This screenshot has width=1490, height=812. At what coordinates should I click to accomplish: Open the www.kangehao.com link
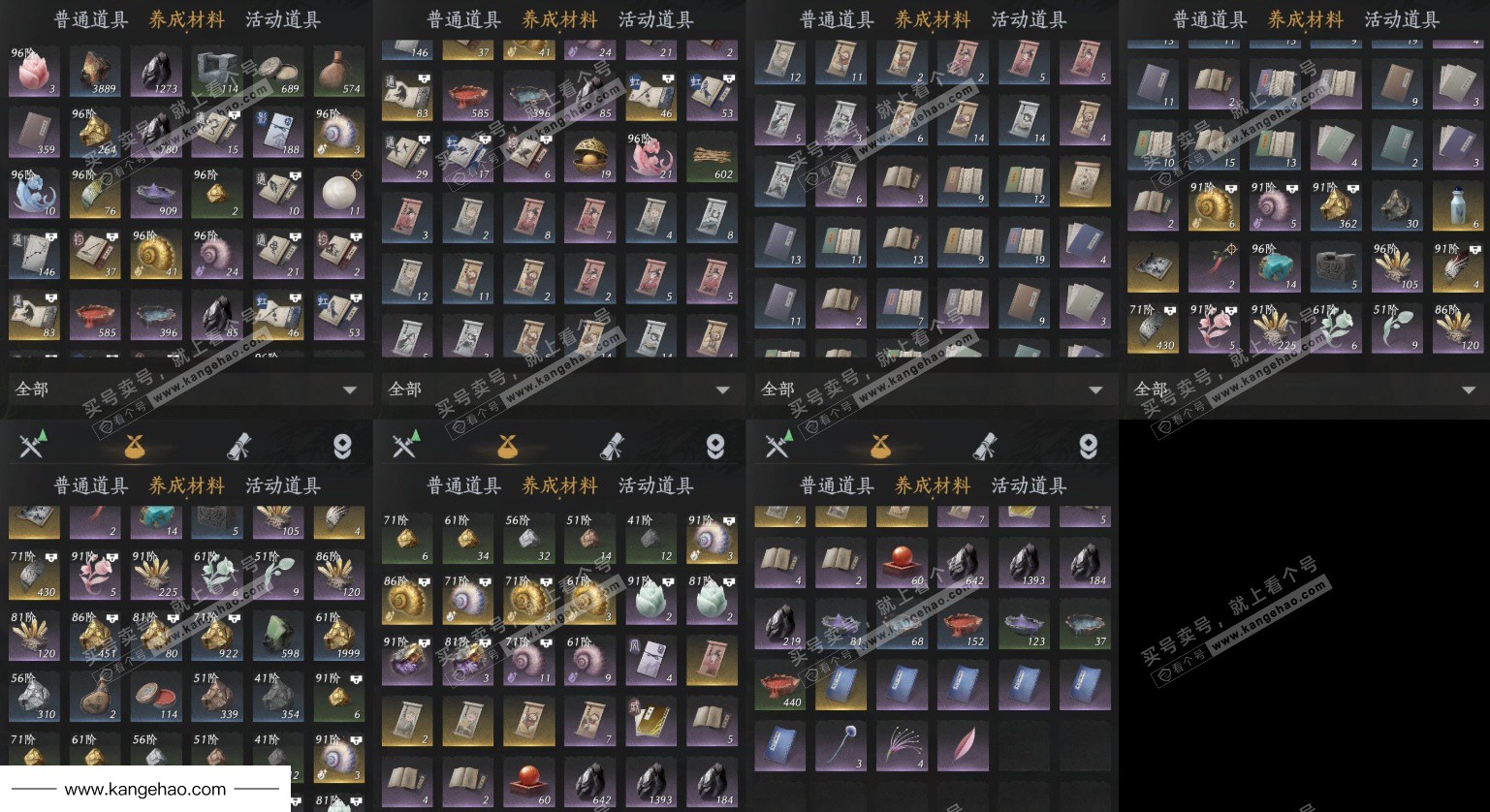tap(145, 789)
